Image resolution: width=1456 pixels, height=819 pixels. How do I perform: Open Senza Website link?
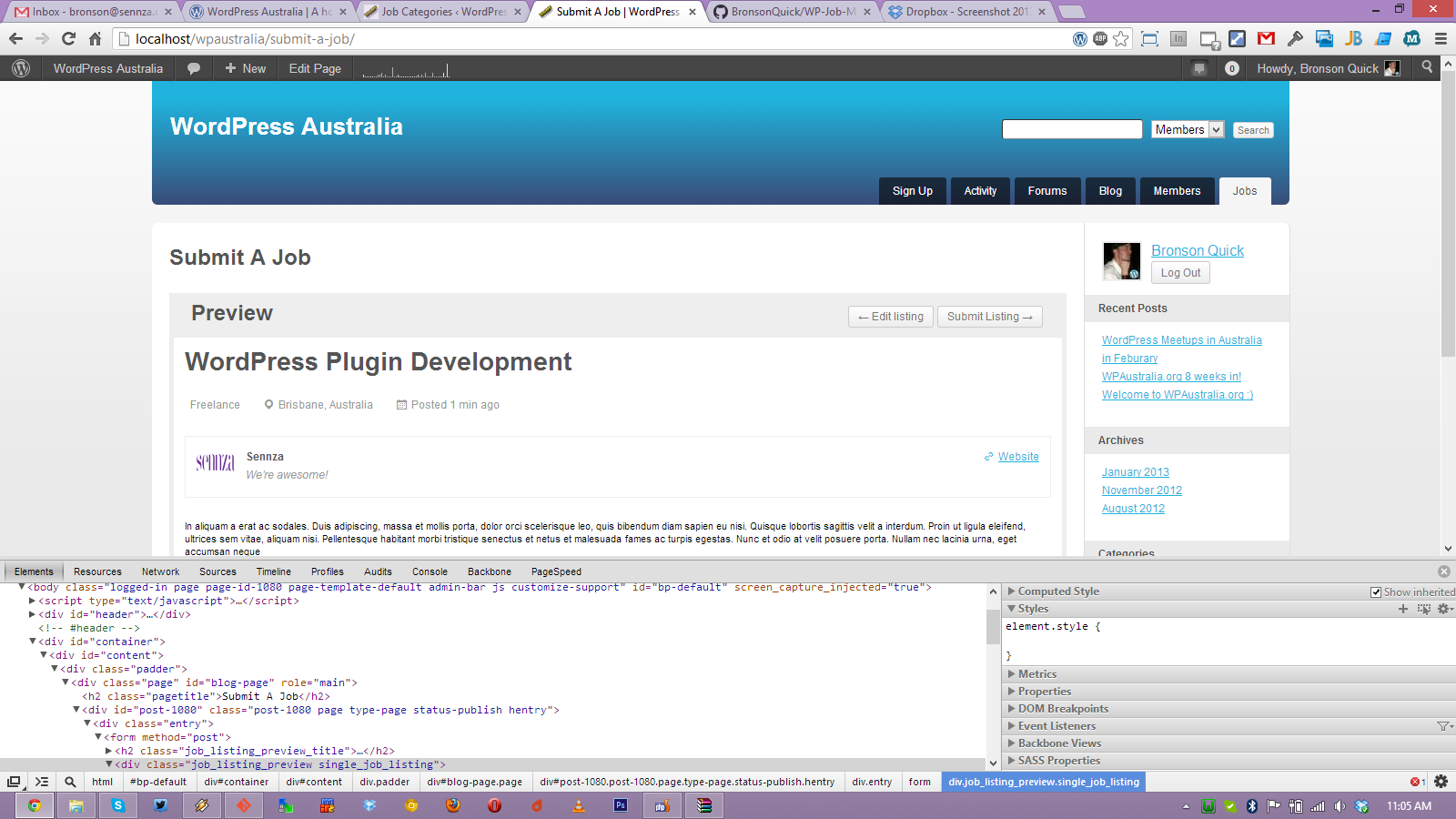point(1018,457)
